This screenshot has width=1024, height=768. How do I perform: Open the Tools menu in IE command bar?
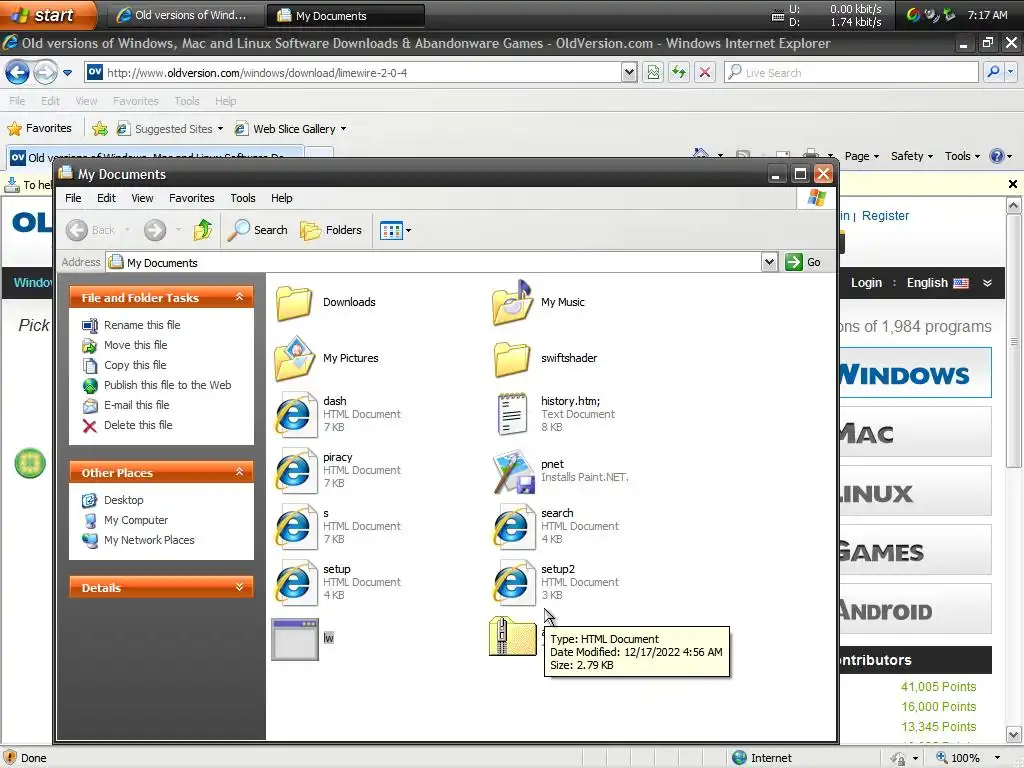tap(962, 156)
